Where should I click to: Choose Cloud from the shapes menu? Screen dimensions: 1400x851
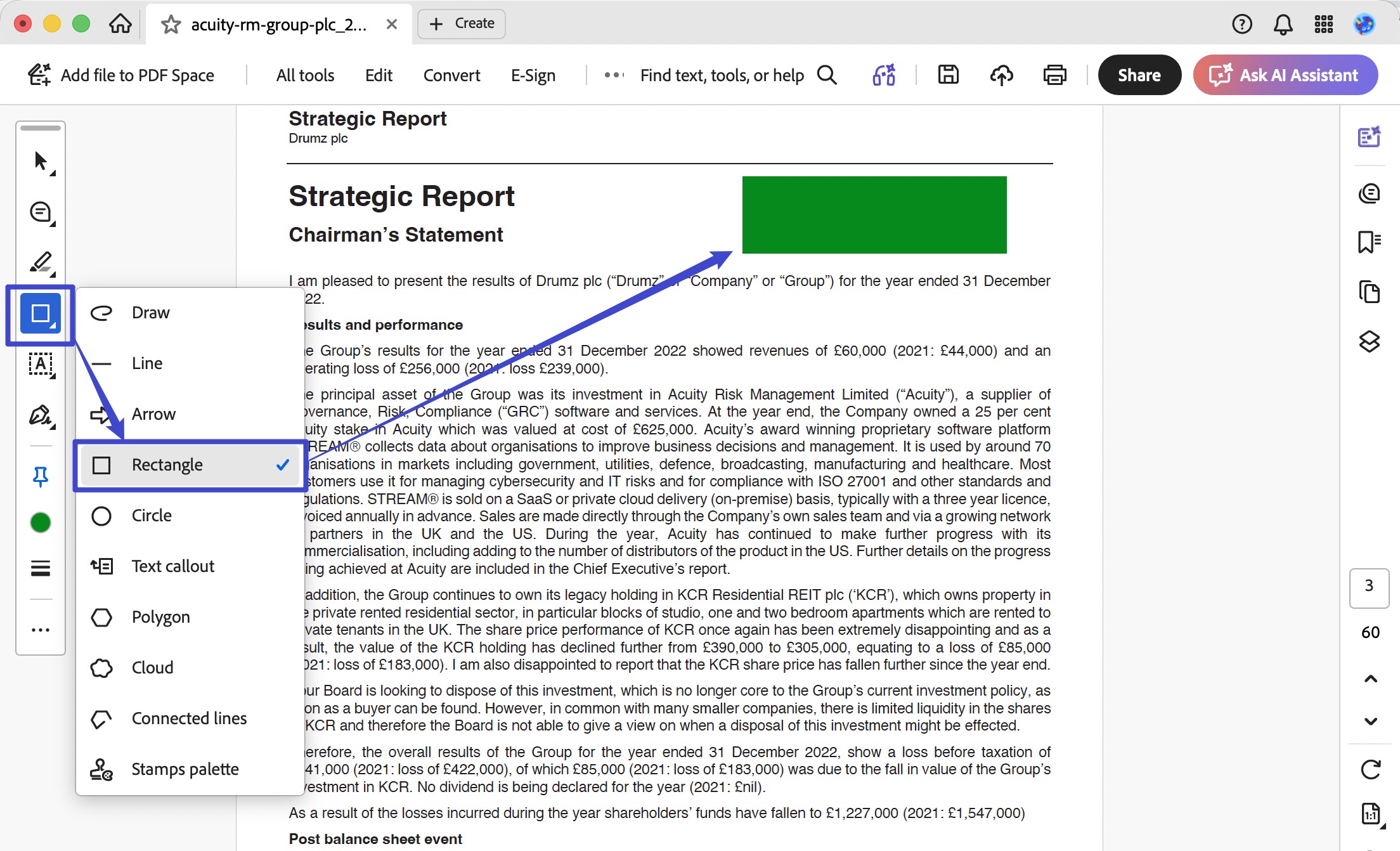tap(190, 668)
